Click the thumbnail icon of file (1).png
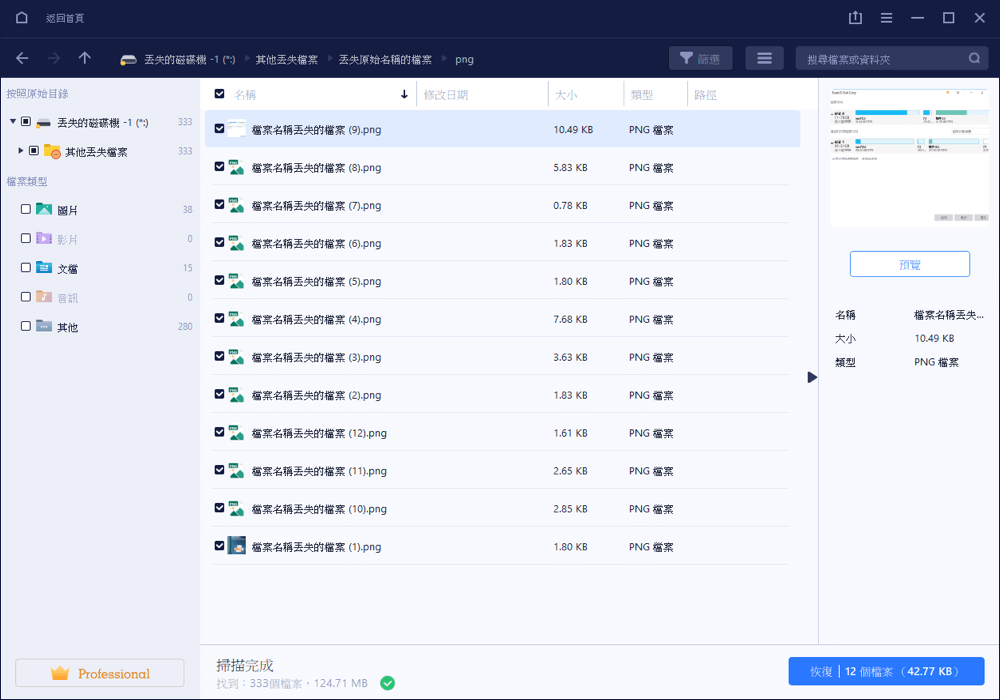This screenshot has width=1000, height=700. point(237,546)
